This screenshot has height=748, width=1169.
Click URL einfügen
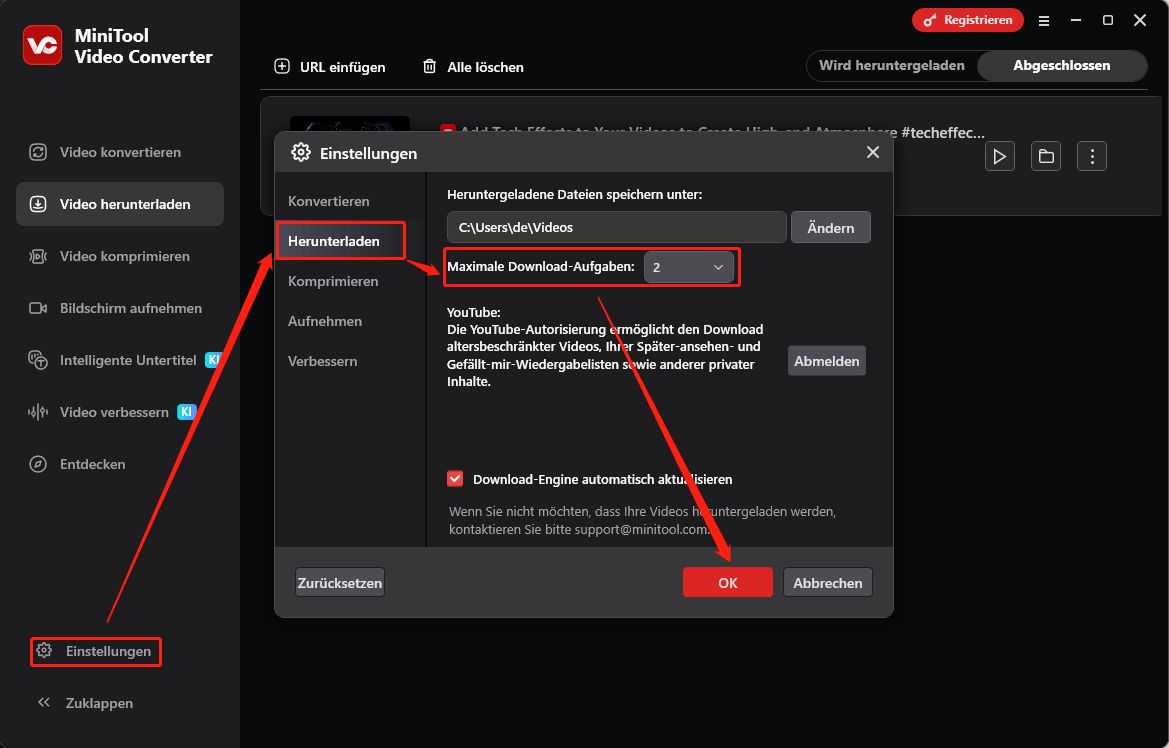coord(330,67)
